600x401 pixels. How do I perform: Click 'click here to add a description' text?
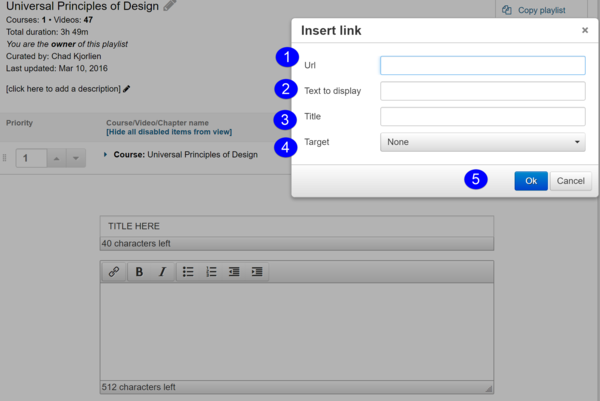(63, 89)
